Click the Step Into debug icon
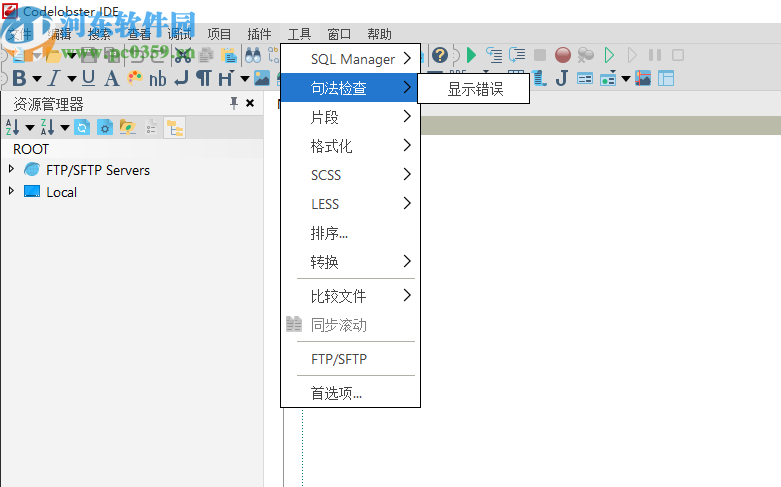The height and width of the screenshot is (487, 781). click(494, 55)
